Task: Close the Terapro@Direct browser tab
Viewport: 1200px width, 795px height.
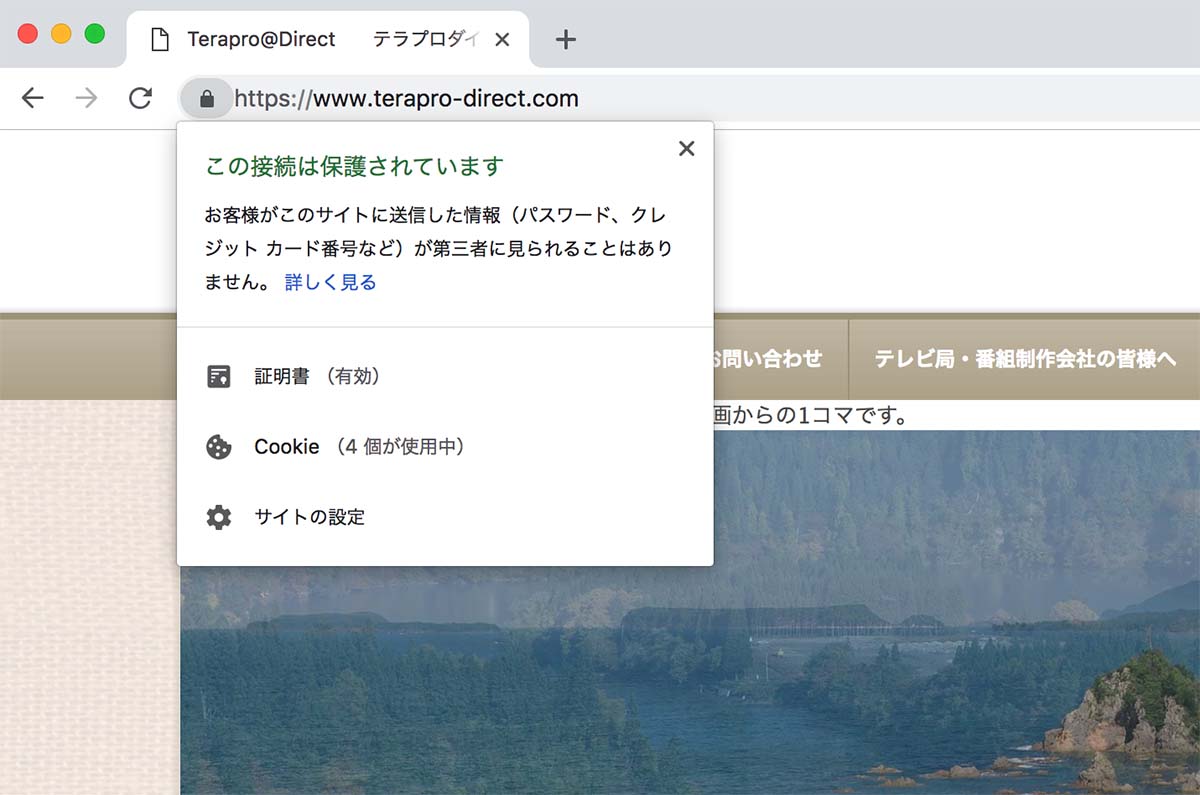Action: tap(503, 40)
